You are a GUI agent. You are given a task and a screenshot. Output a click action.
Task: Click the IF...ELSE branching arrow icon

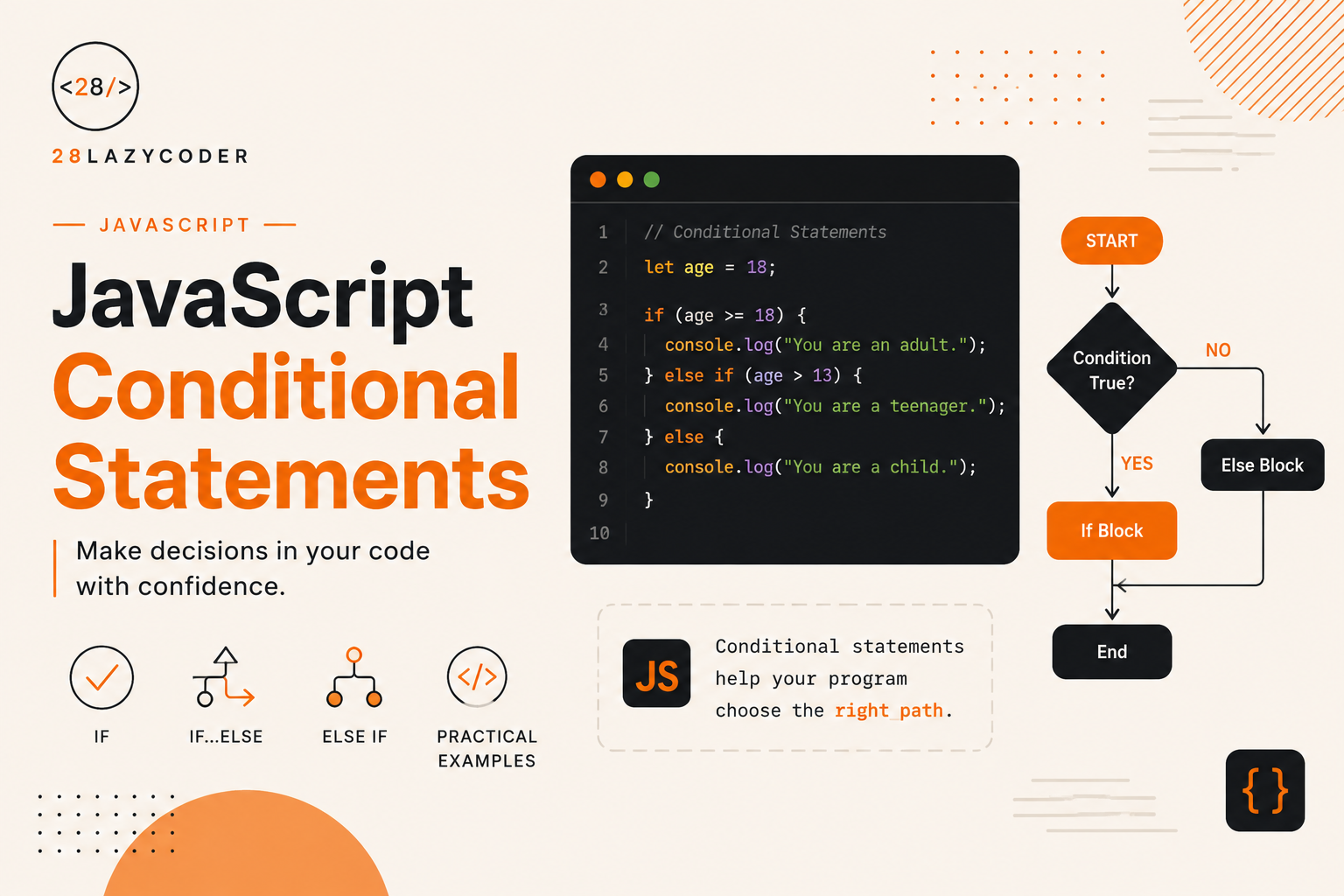pyautogui.click(x=224, y=677)
